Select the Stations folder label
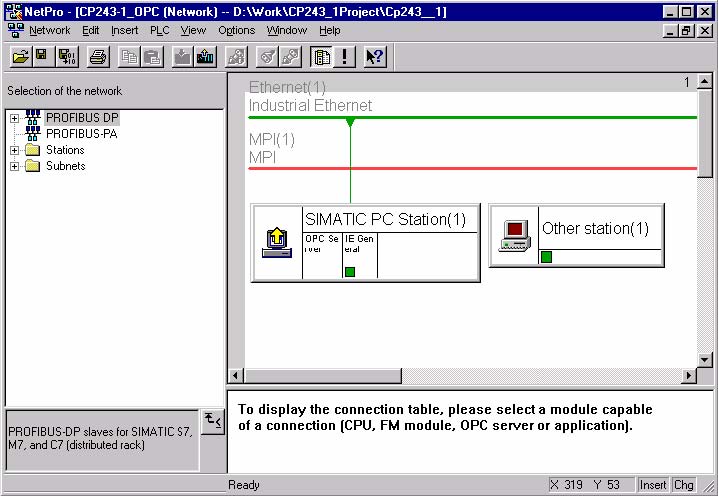Screen dimensions: 718x496 point(65,150)
